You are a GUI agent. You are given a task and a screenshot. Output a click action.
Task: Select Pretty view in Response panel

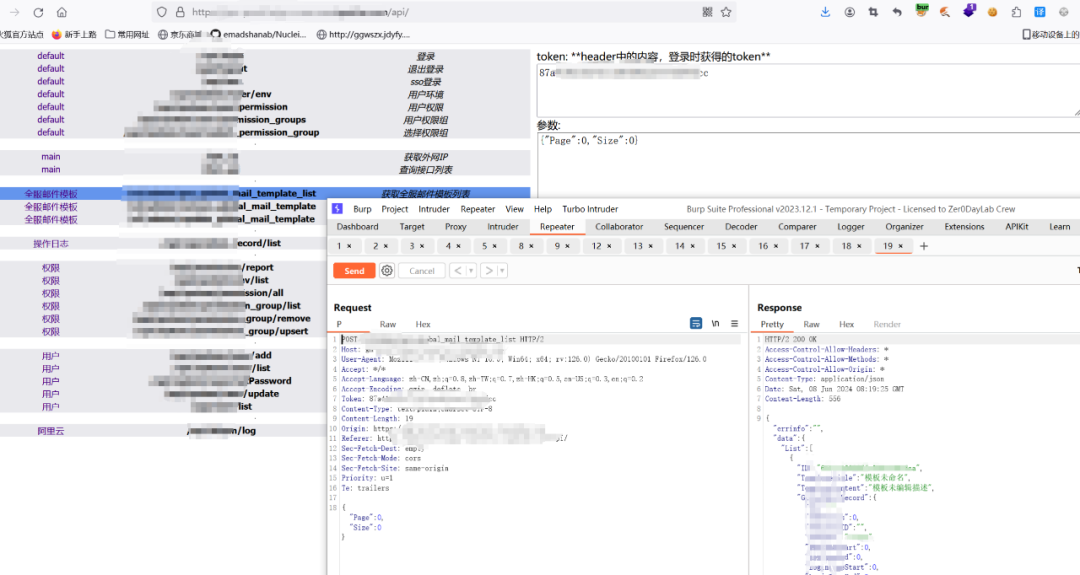click(x=772, y=324)
